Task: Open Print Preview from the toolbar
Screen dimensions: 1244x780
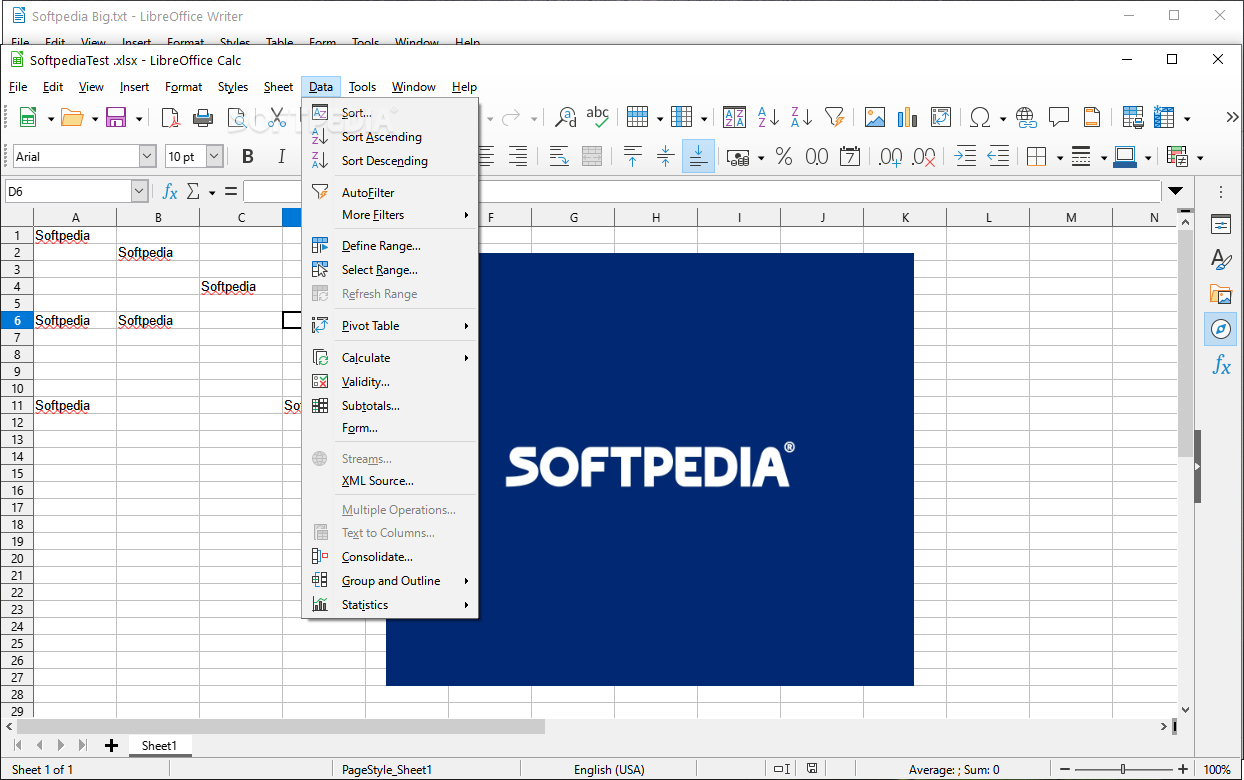Action: (x=236, y=118)
